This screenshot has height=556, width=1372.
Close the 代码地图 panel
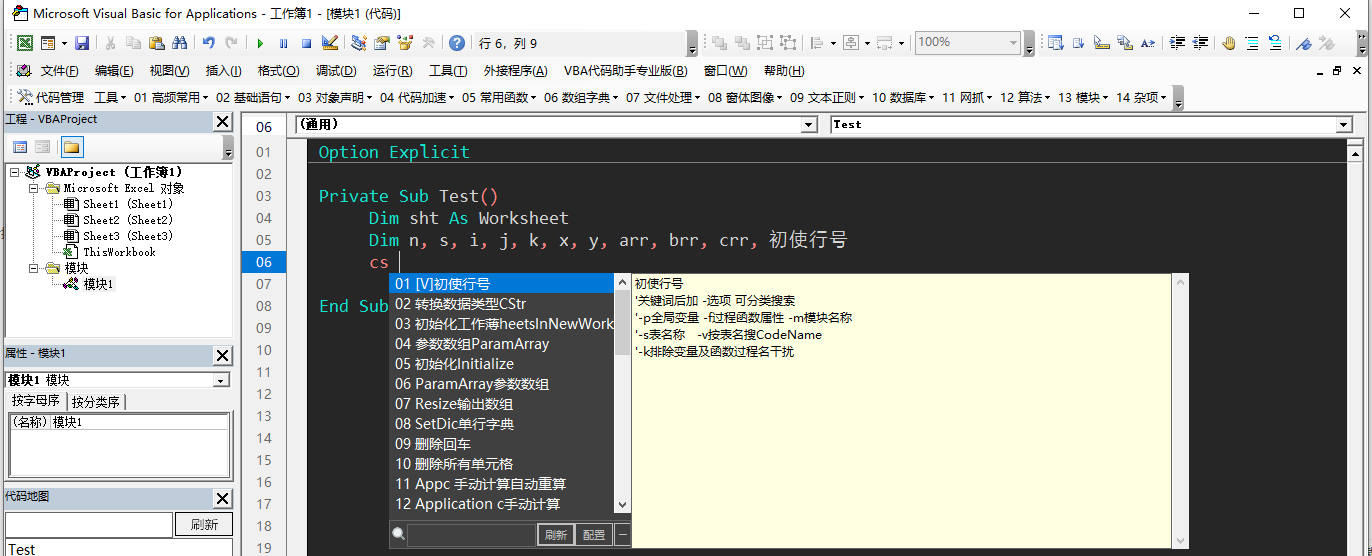pyautogui.click(x=222, y=497)
